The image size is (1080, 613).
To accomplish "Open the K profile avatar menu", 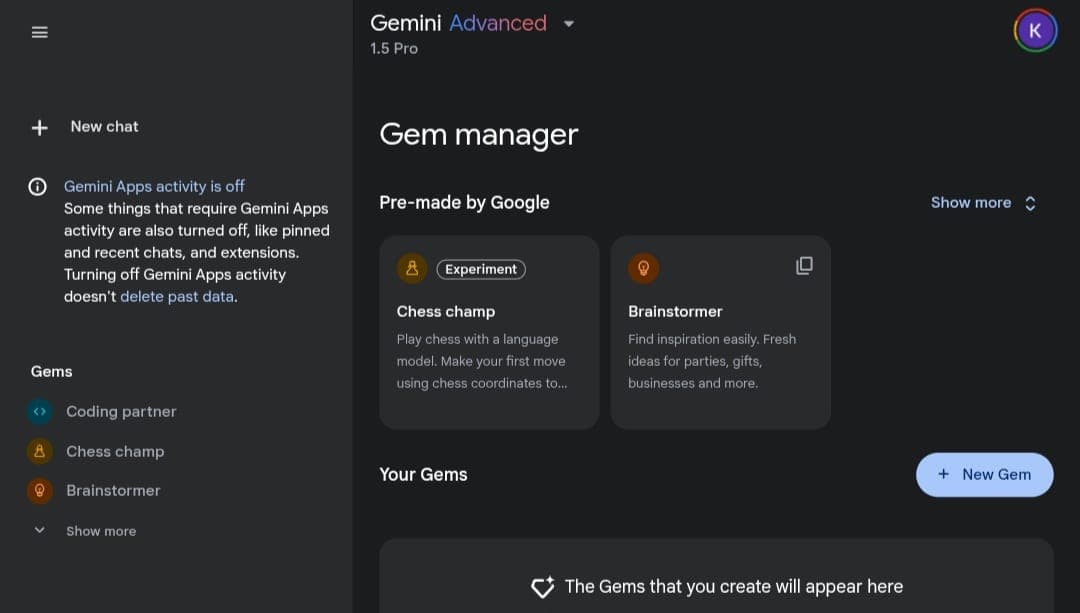I will click(x=1034, y=30).
